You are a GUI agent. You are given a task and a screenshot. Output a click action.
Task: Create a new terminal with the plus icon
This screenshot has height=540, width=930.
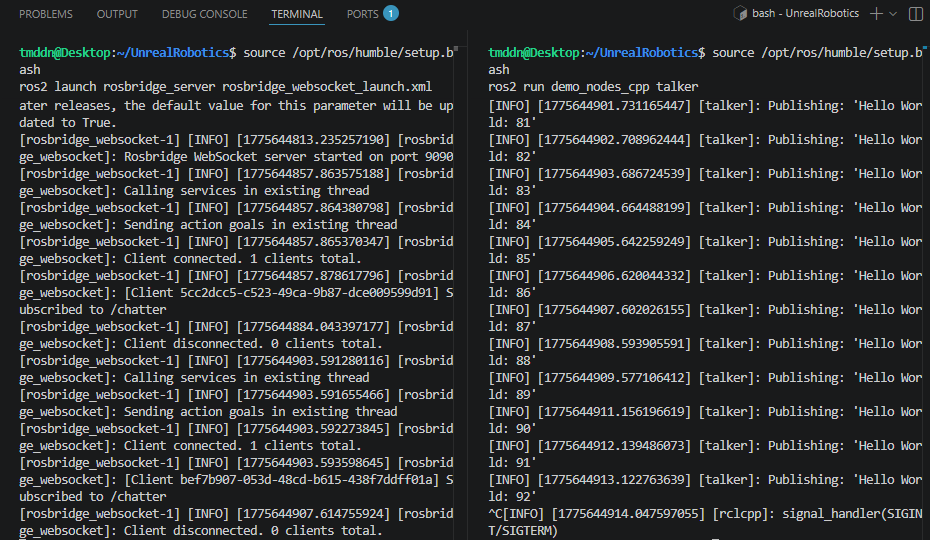tap(876, 14)
